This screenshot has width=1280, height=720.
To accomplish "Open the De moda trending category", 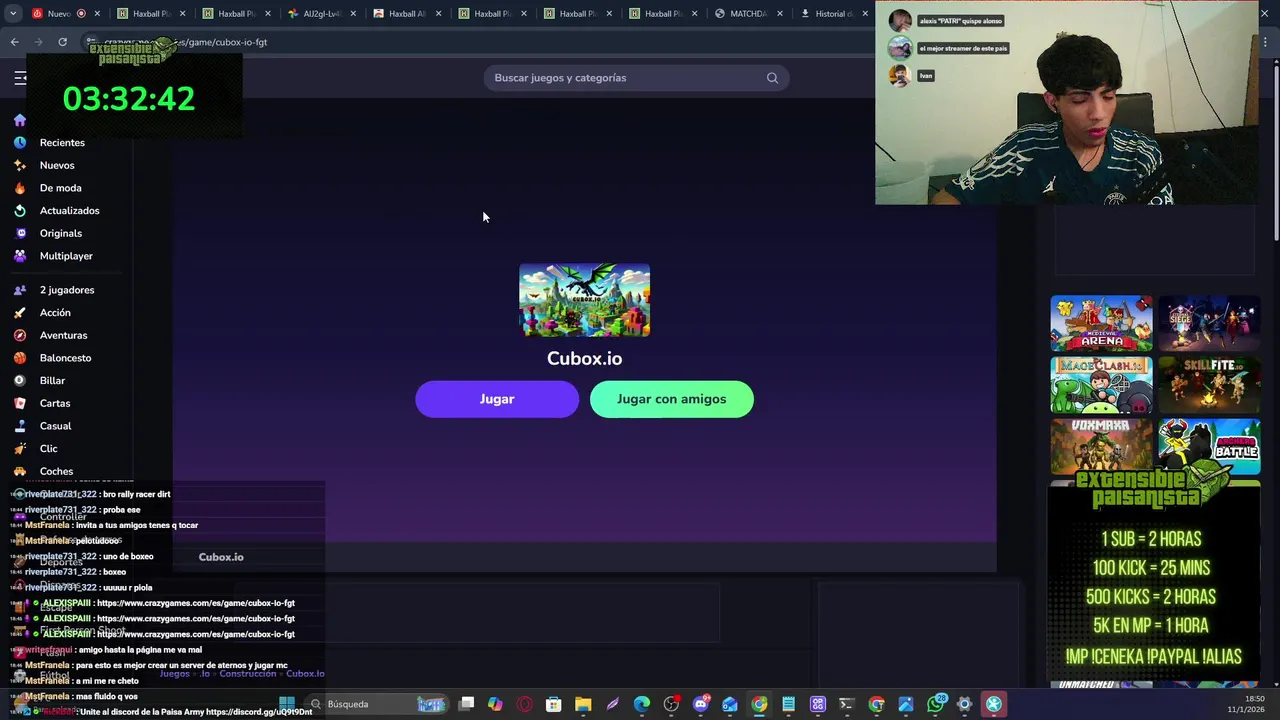I will click(x=60, y=188).
